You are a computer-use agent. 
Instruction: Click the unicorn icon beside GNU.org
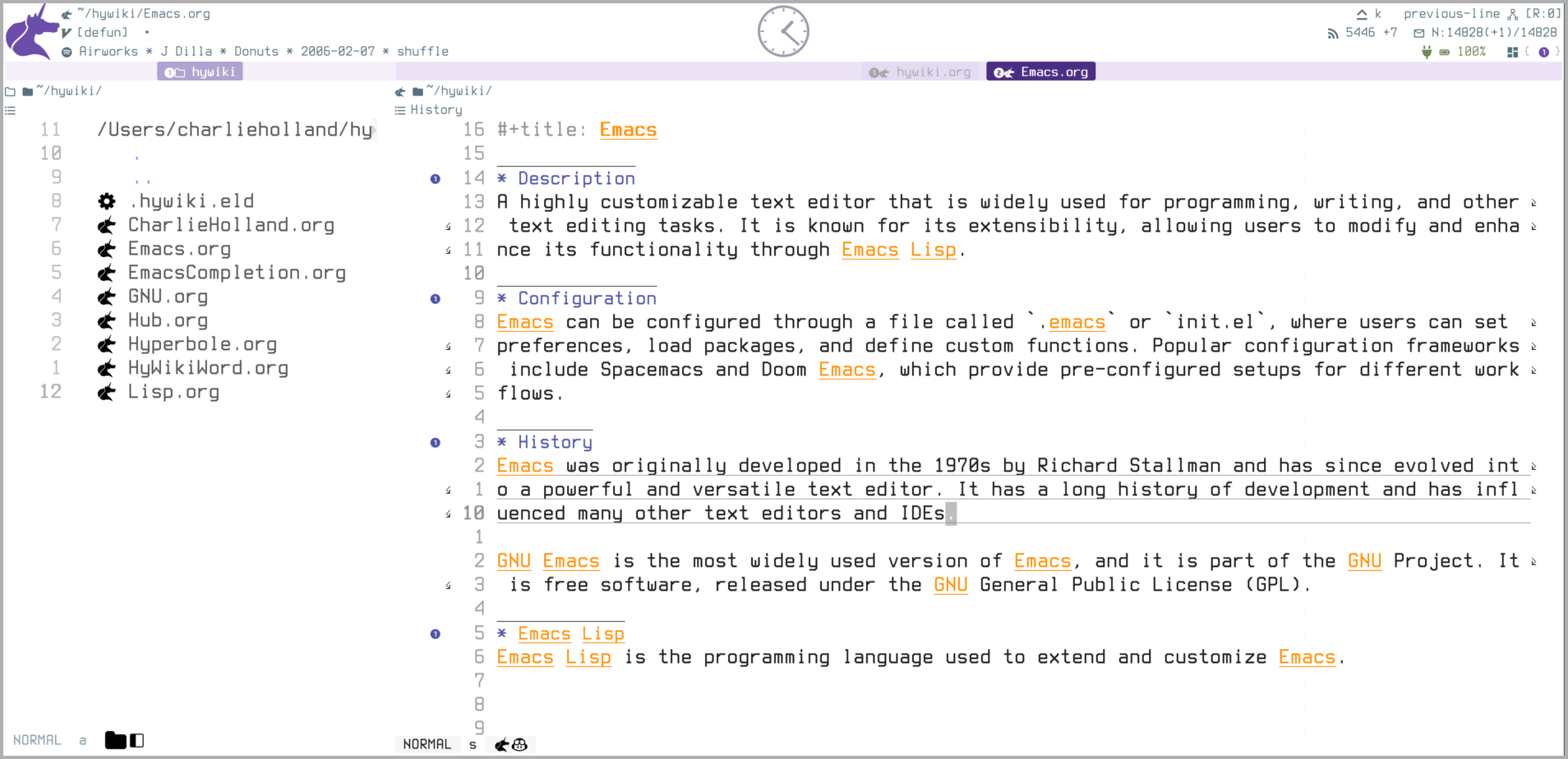(107, 297)
